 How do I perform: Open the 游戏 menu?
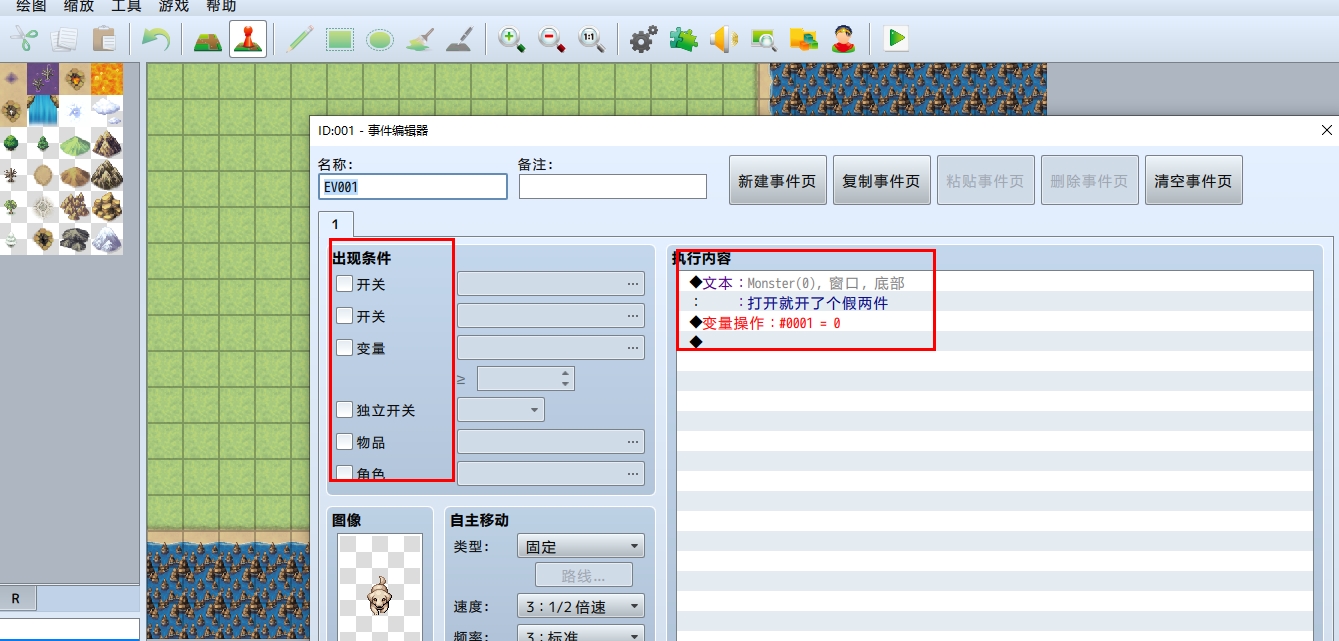click(x=173, y=6)
